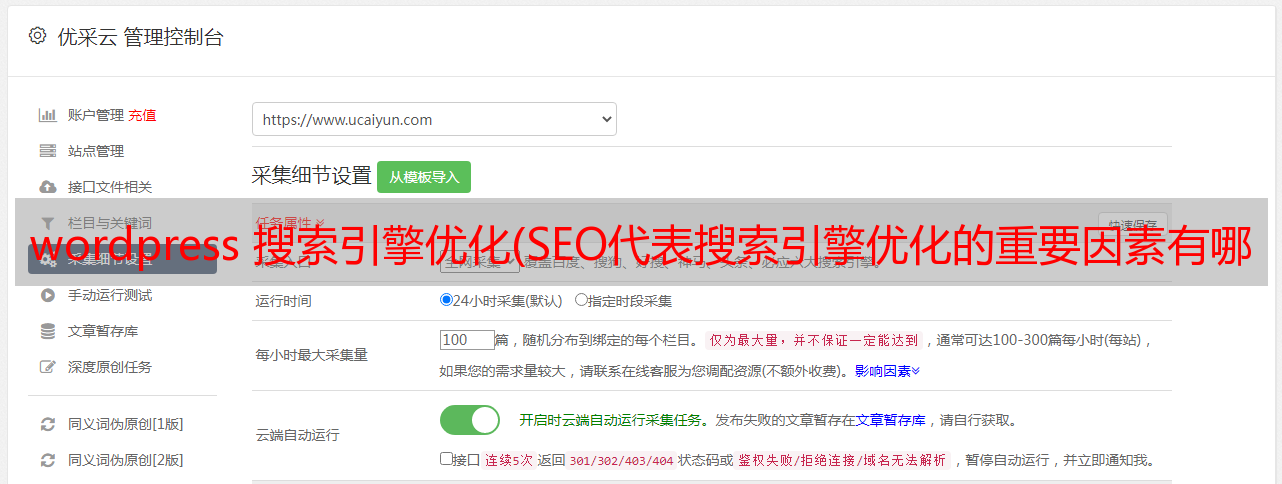
Task: Click the 采集细节设置 heading
Action: 311,176
